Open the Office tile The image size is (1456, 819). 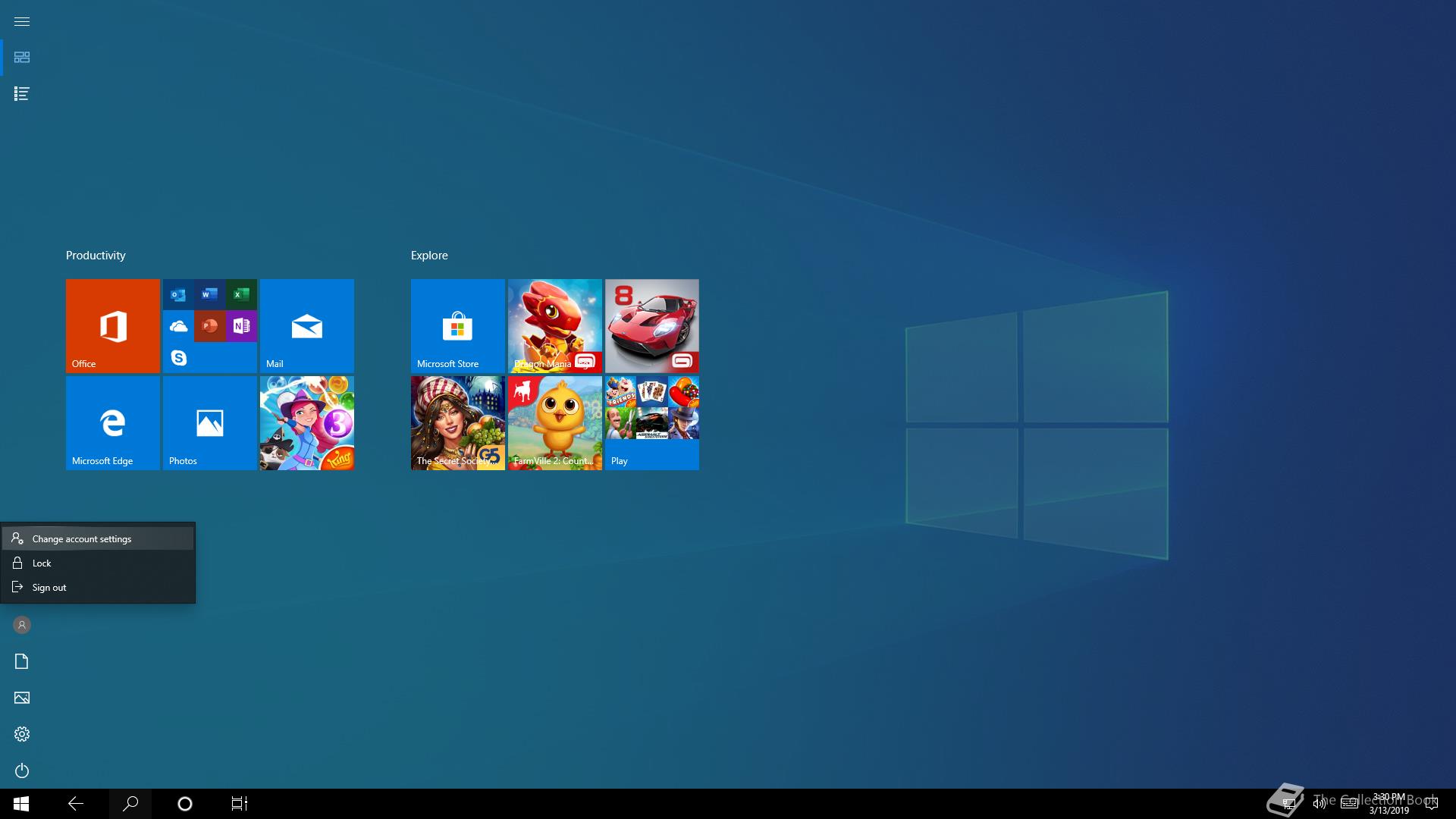coord(113,326)
